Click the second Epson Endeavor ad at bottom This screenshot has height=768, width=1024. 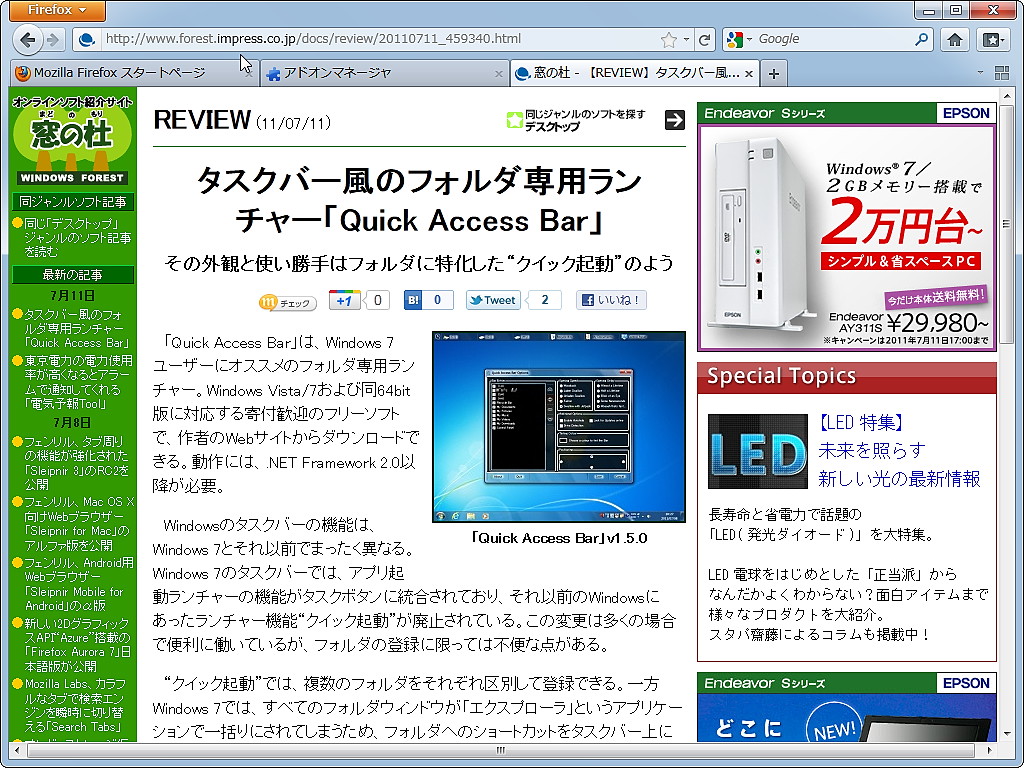[x=847, y=707]
